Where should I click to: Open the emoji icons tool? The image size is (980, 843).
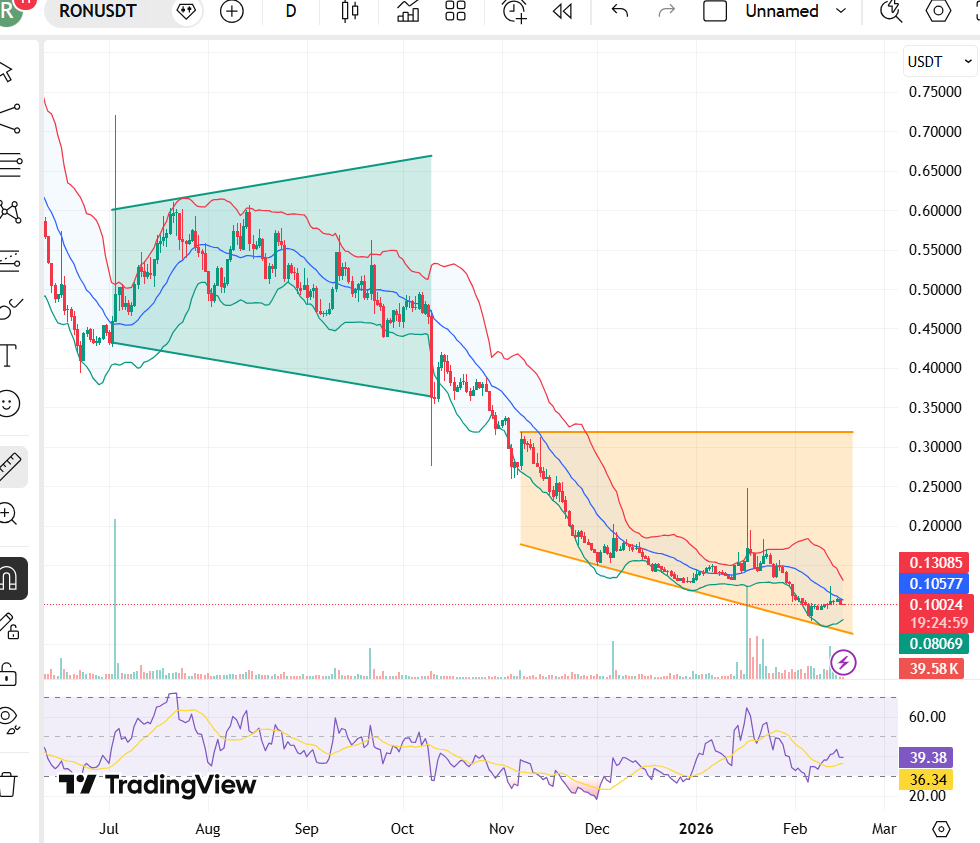pyautogui.click(x=9, y=404)
